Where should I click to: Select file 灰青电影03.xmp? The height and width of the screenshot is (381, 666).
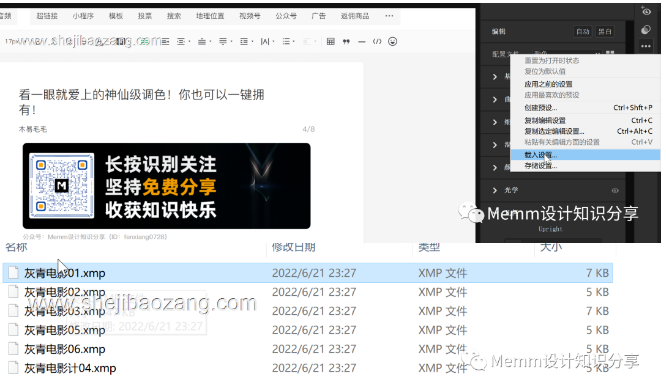(x=308, y=311)
